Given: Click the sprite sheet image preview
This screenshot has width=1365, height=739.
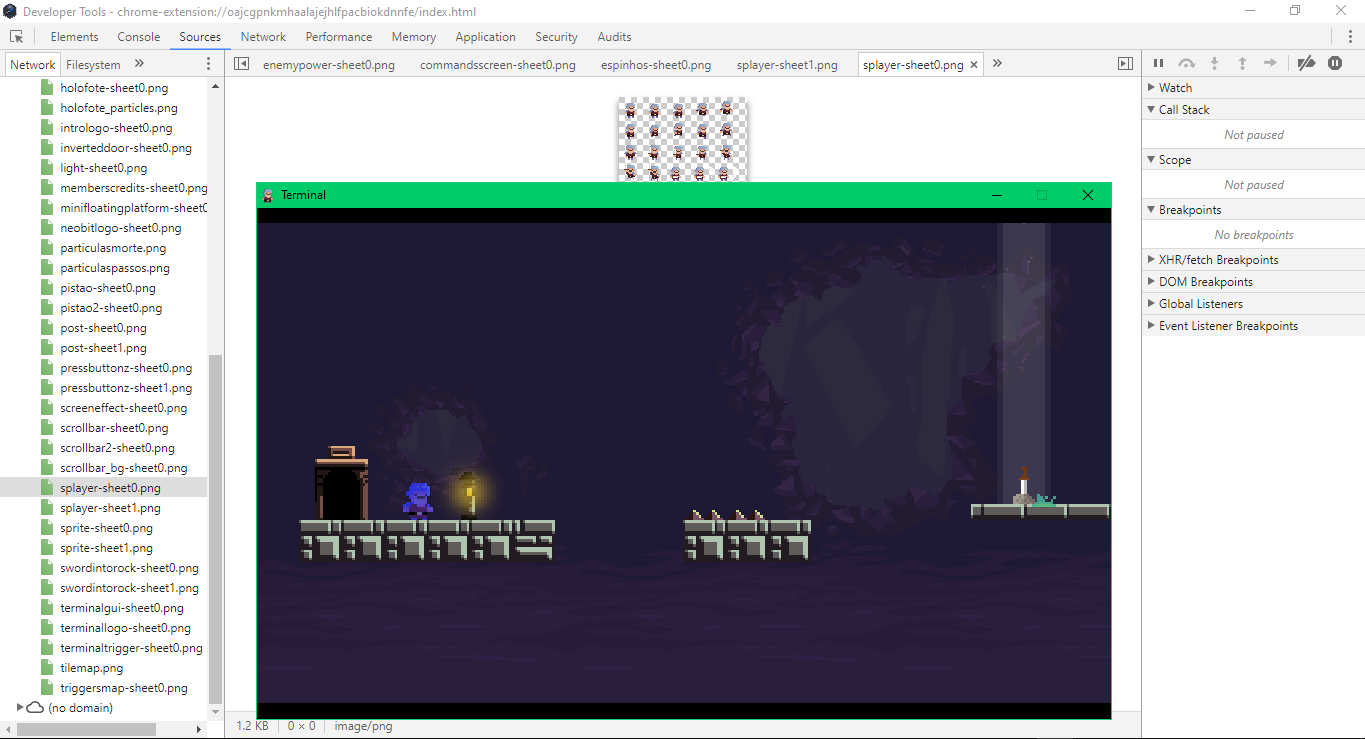Looking at the screenshot, I should [682, 139].
